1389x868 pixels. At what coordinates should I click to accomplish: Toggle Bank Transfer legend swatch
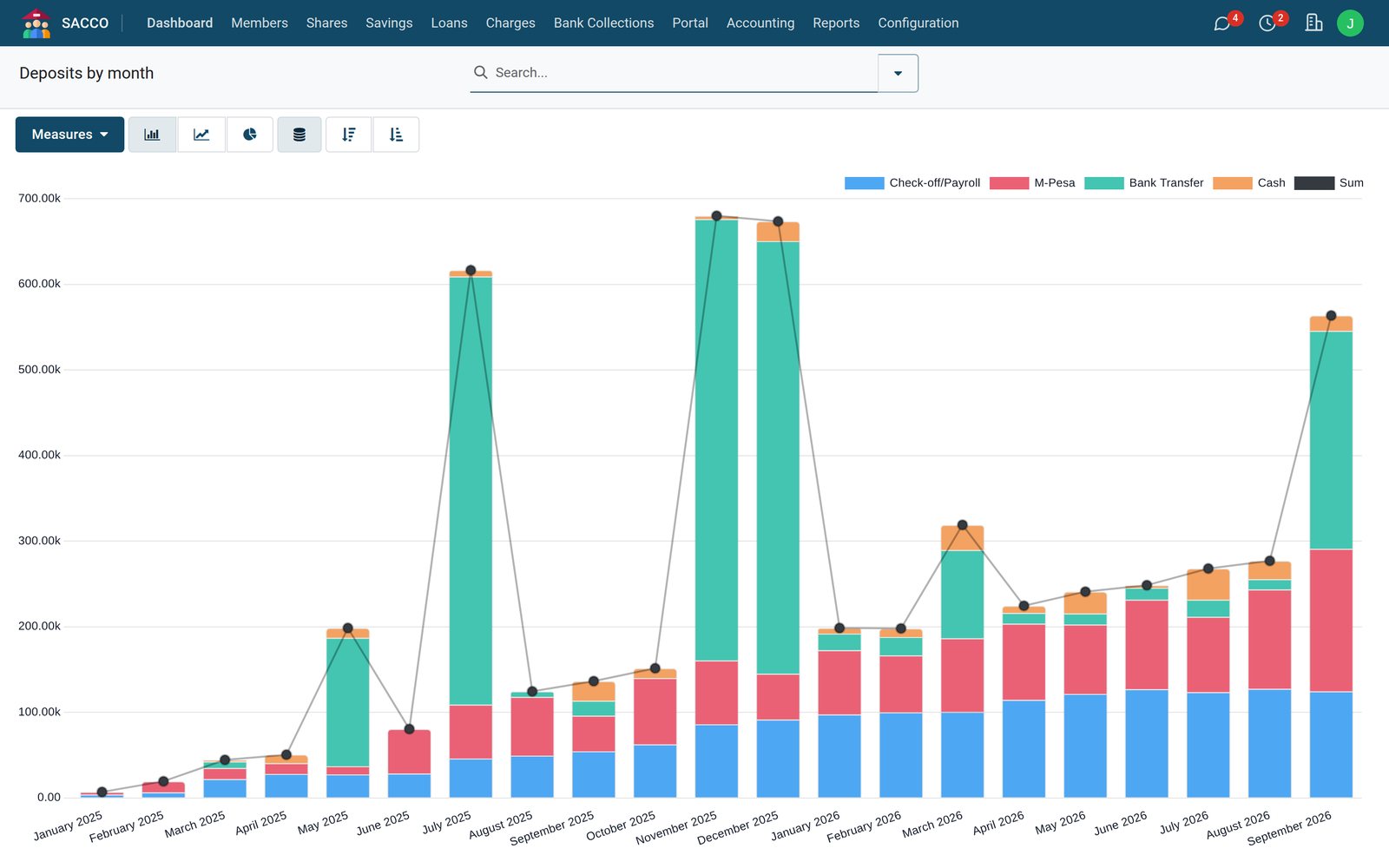[x=1104, y=183]
